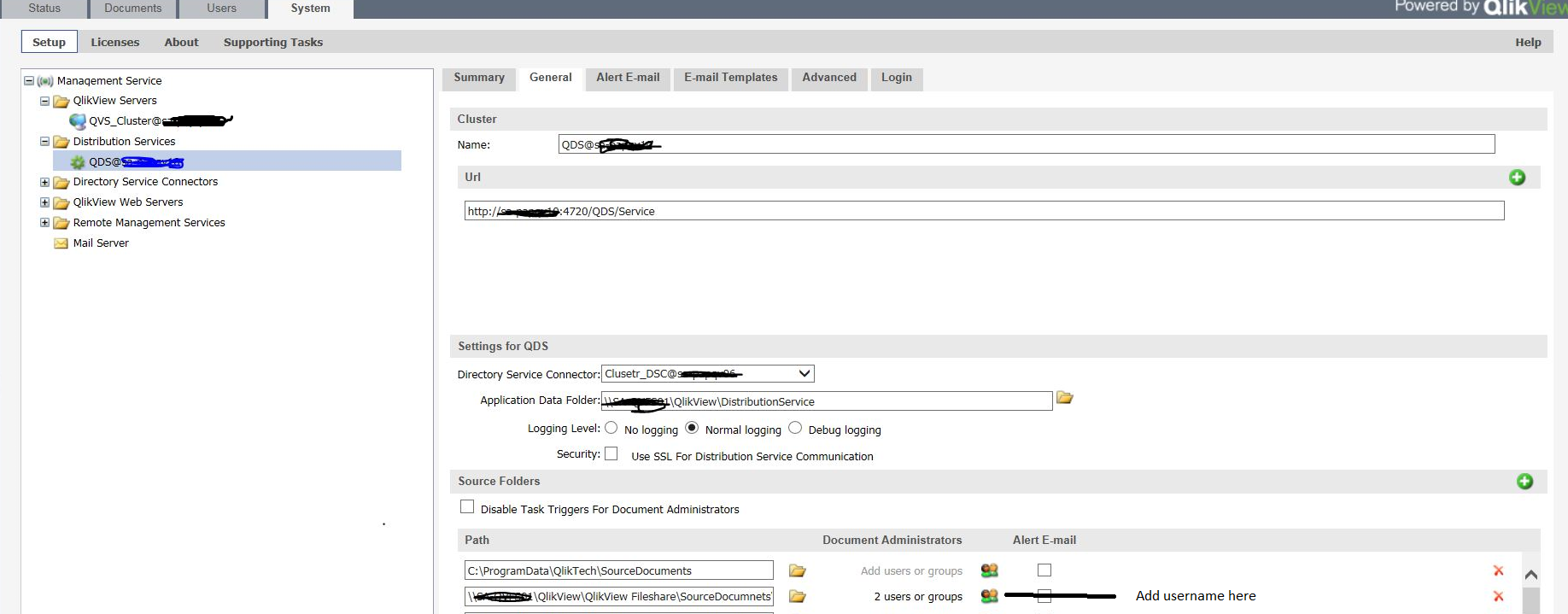
Task: Click the Setup sub-tab
Action: (49, 42)
